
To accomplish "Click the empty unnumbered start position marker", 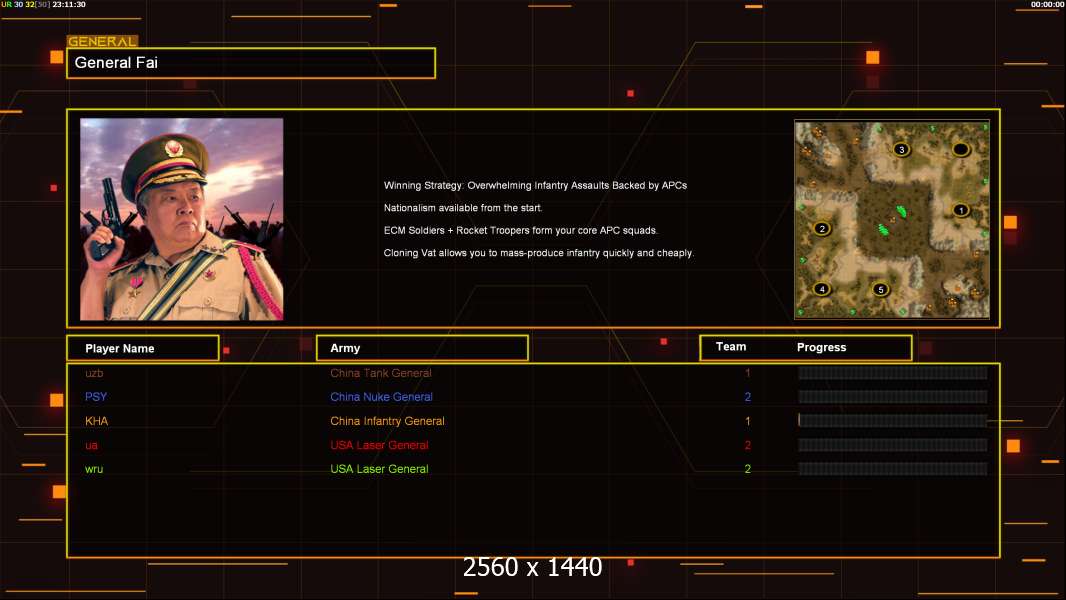I will pyautogui.click(x=961, y=150).
